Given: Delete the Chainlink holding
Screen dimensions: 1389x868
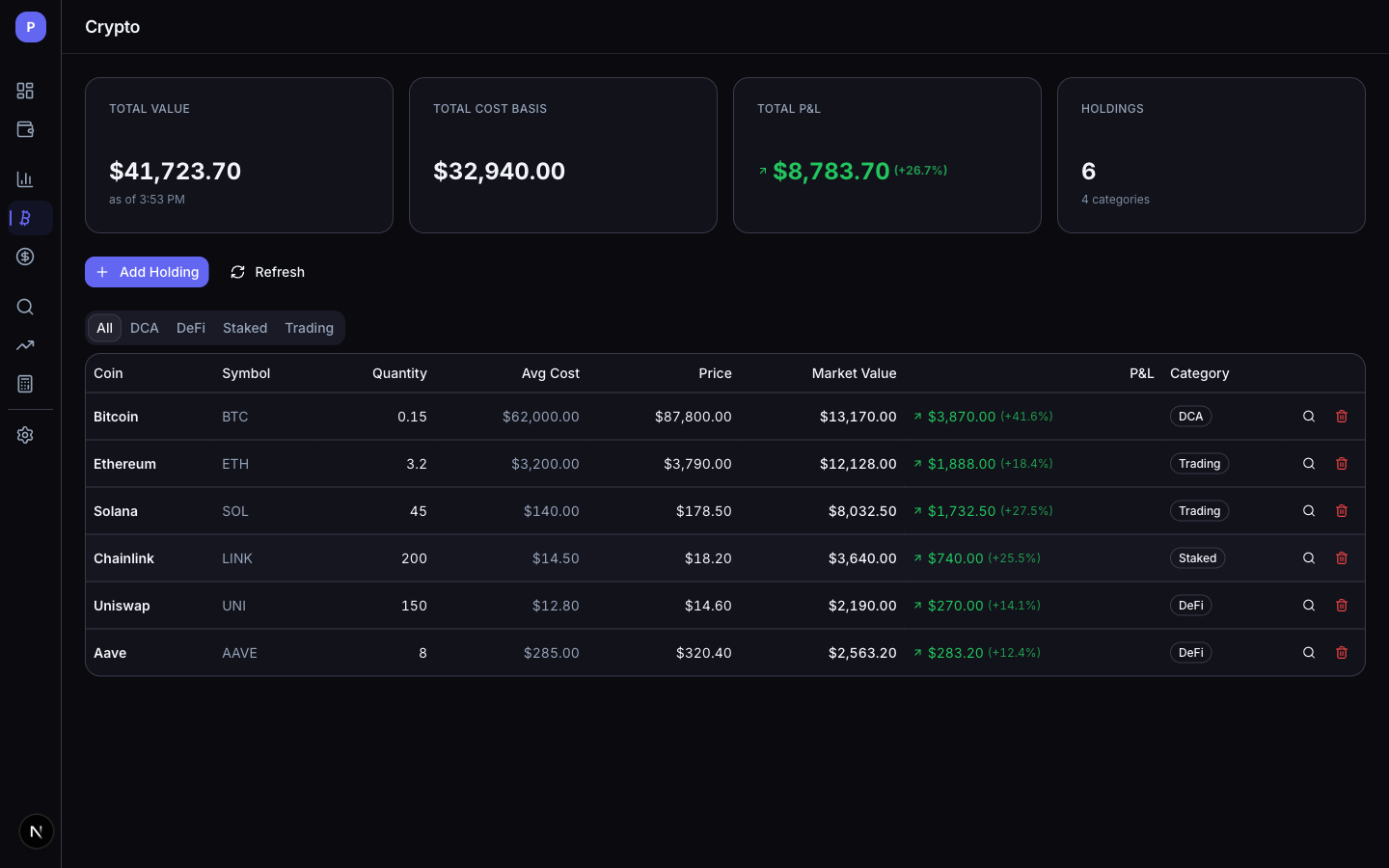Looking at the screenshot, I should pyautogui.click(x=1342, y=558).
